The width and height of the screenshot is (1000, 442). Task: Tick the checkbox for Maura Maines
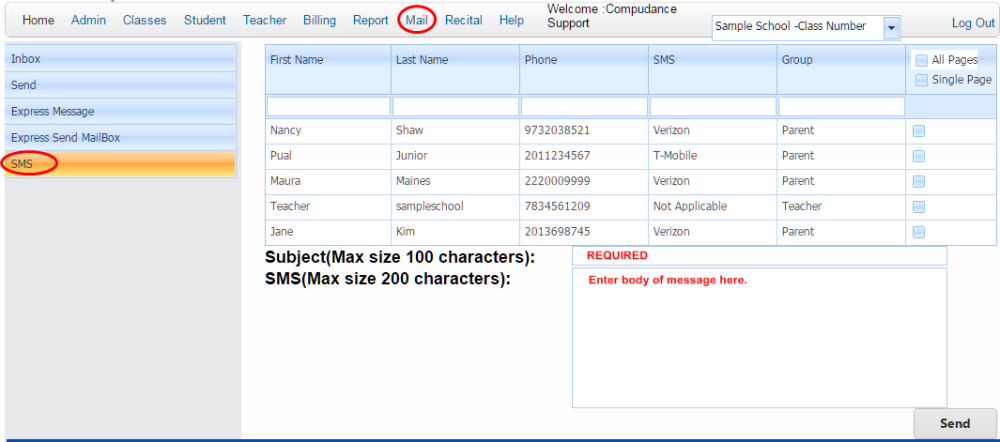click(x=919, y=182)
